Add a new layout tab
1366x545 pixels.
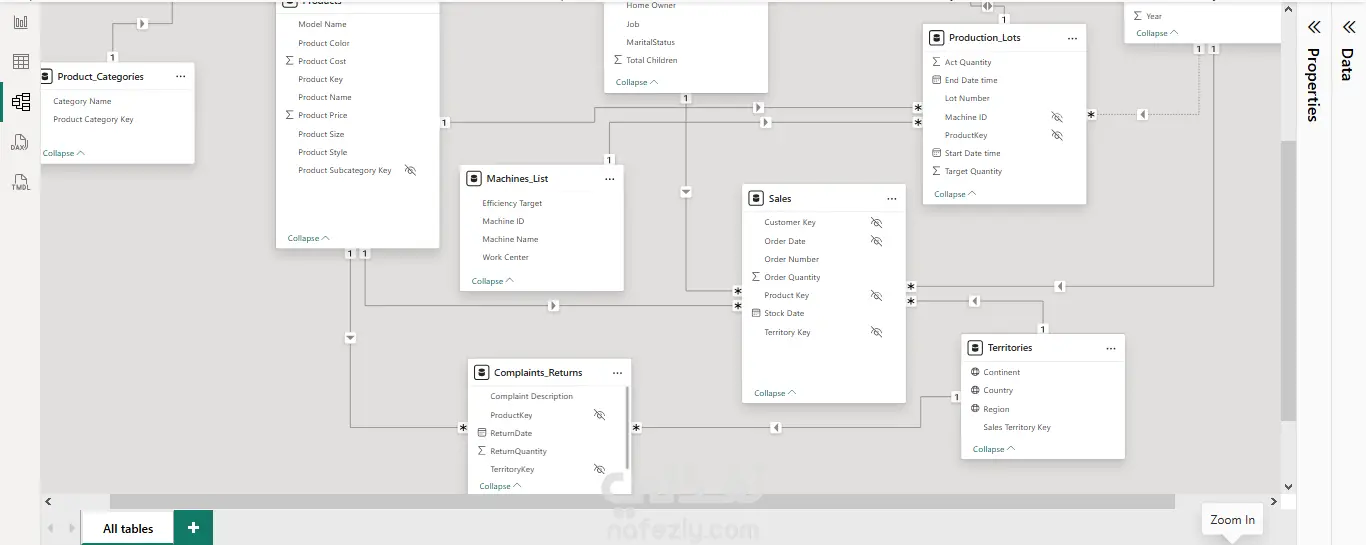(x=193, y=528)
